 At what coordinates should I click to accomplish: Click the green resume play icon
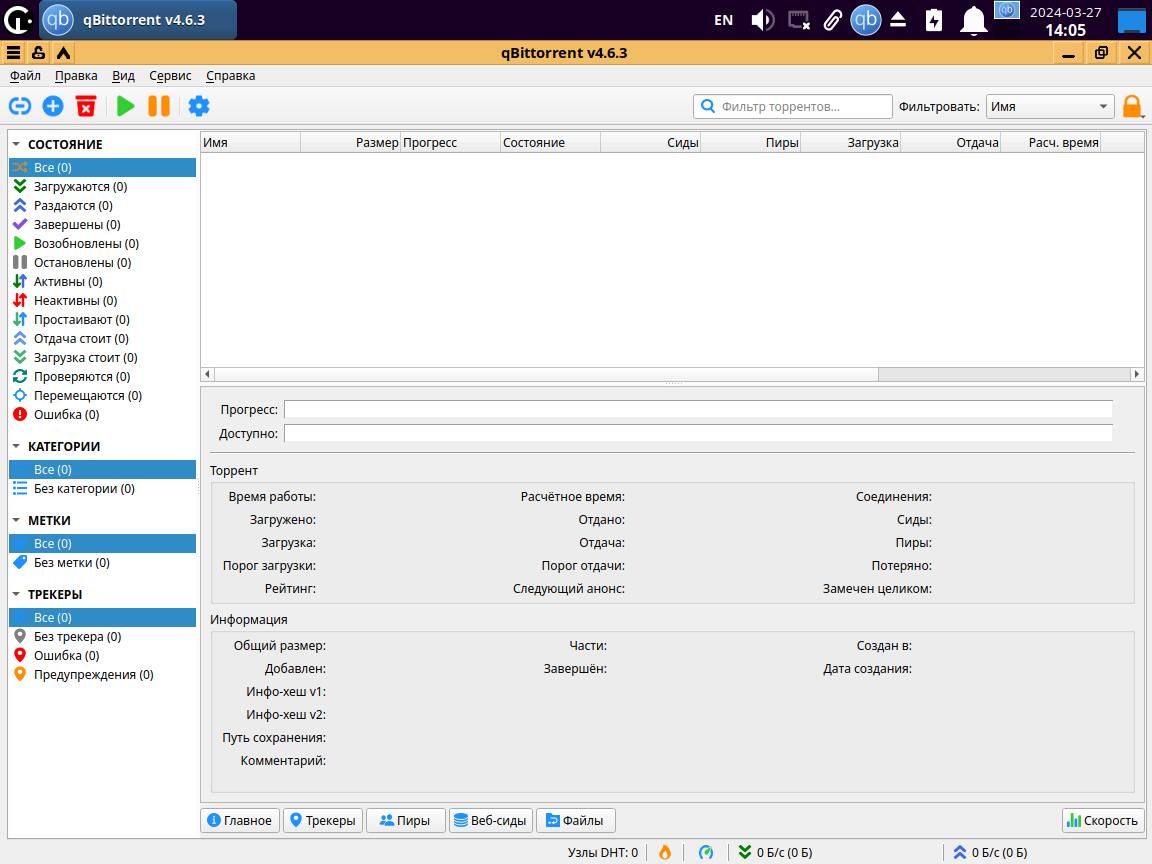126,106
